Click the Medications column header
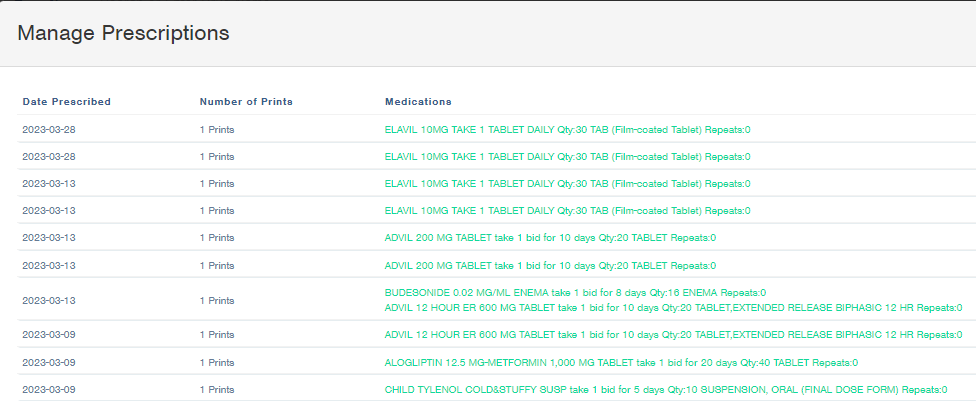The image size is (976, 417). click(418, 102)
